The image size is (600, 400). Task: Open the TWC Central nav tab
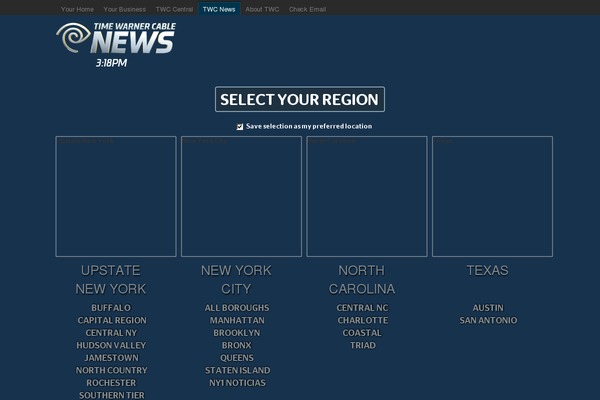pyautogui.click(x=174, y=9)
